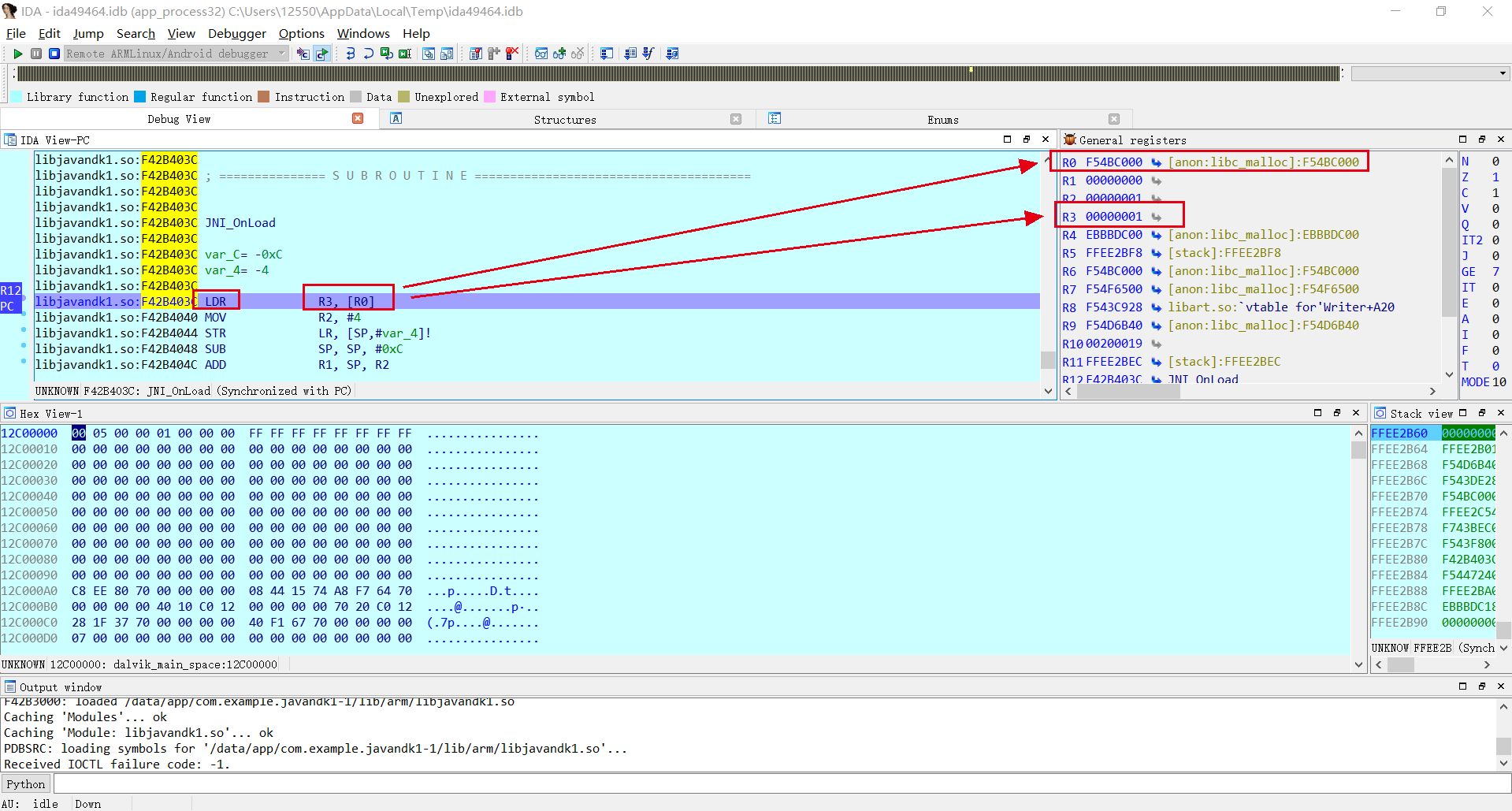Viewport: 1512px width, 811px height.
Task: Switch to the Enums tab
Action: tap(942, 120)
